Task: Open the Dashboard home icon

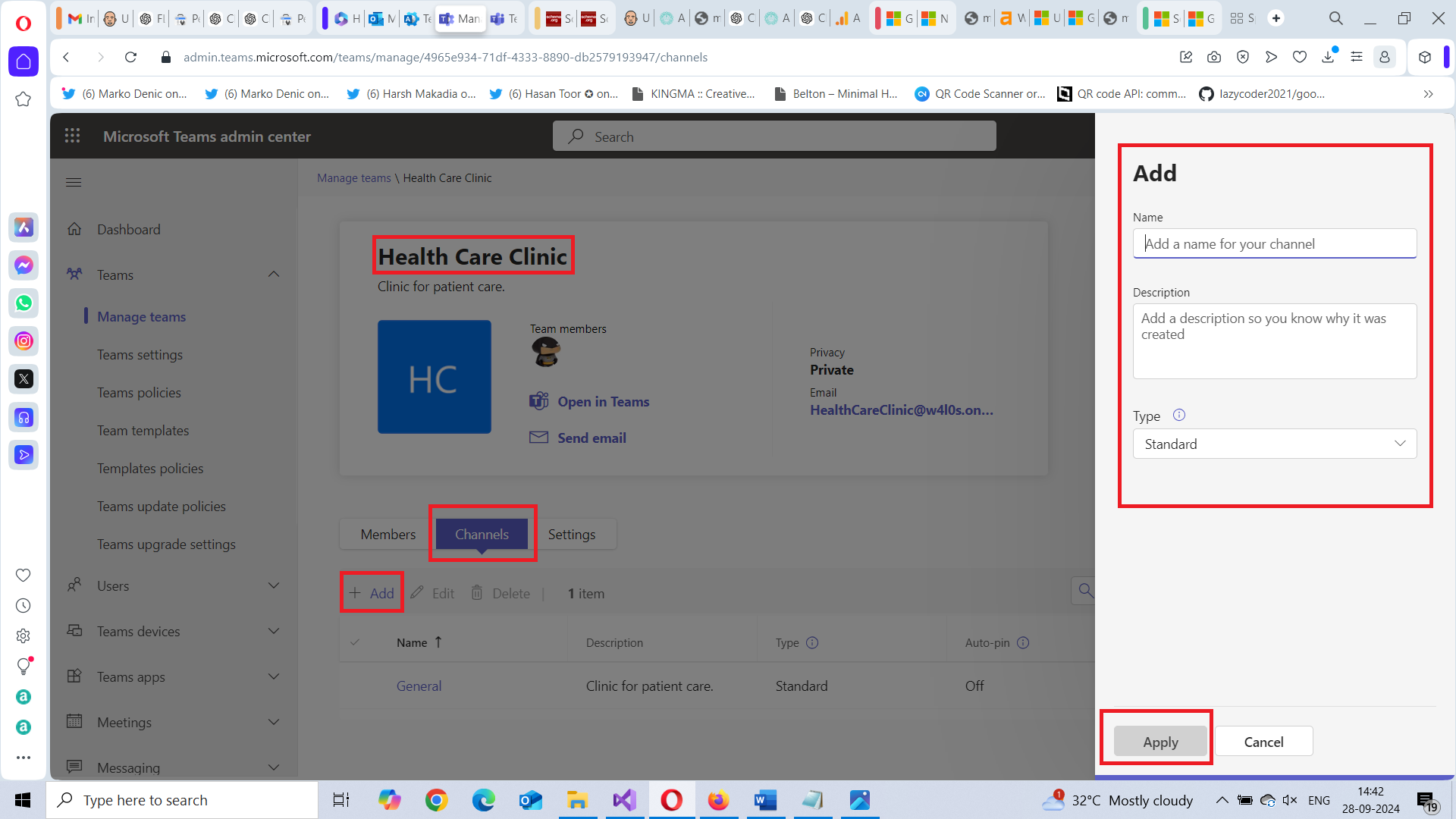Action: coord(74,229)
